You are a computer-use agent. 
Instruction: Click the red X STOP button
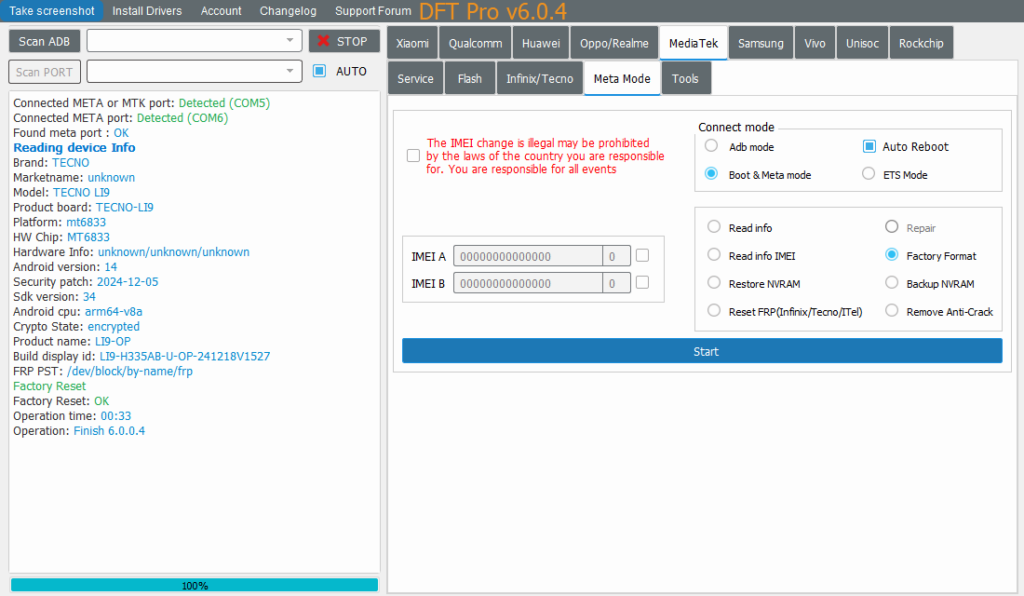[344, 41]
